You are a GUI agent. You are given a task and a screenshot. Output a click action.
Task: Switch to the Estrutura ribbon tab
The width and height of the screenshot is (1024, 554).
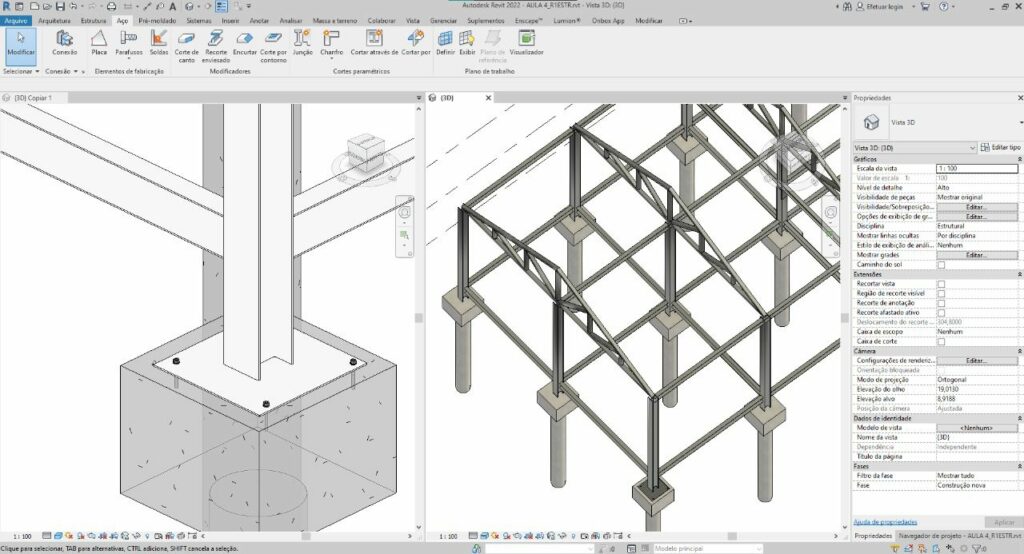[x=93, y=21]
